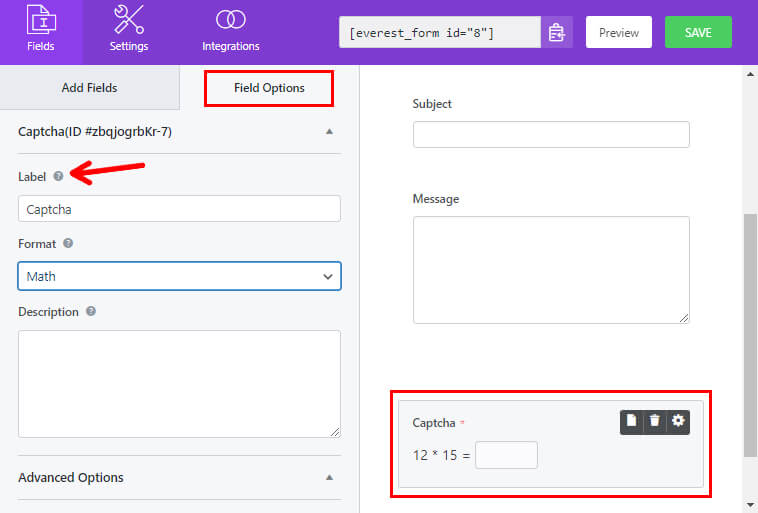Click the Subject input in form preview
This screenshot has width=758, height=513.
click(x=551, y=134)
